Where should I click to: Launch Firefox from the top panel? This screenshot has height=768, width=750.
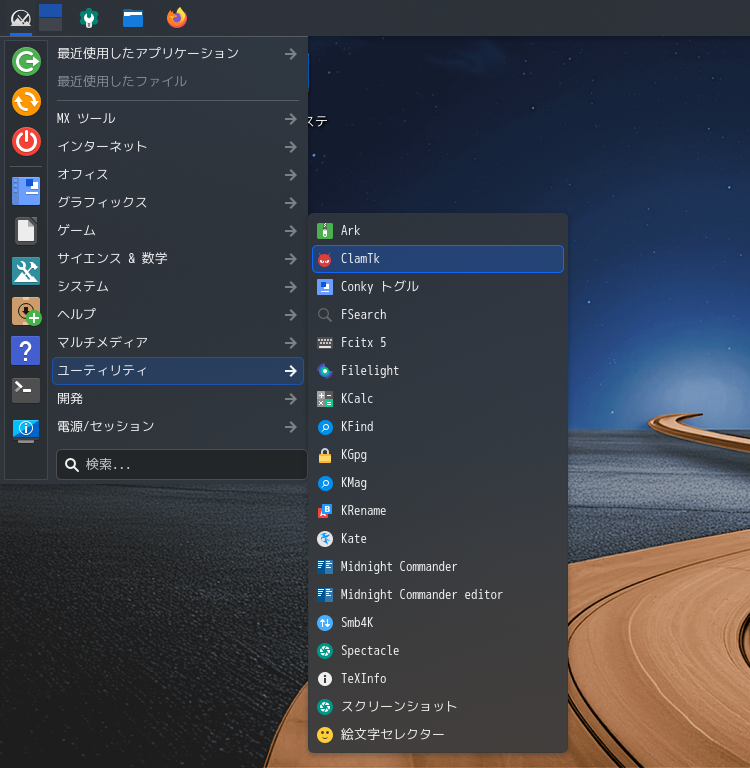tap(177, 18)
